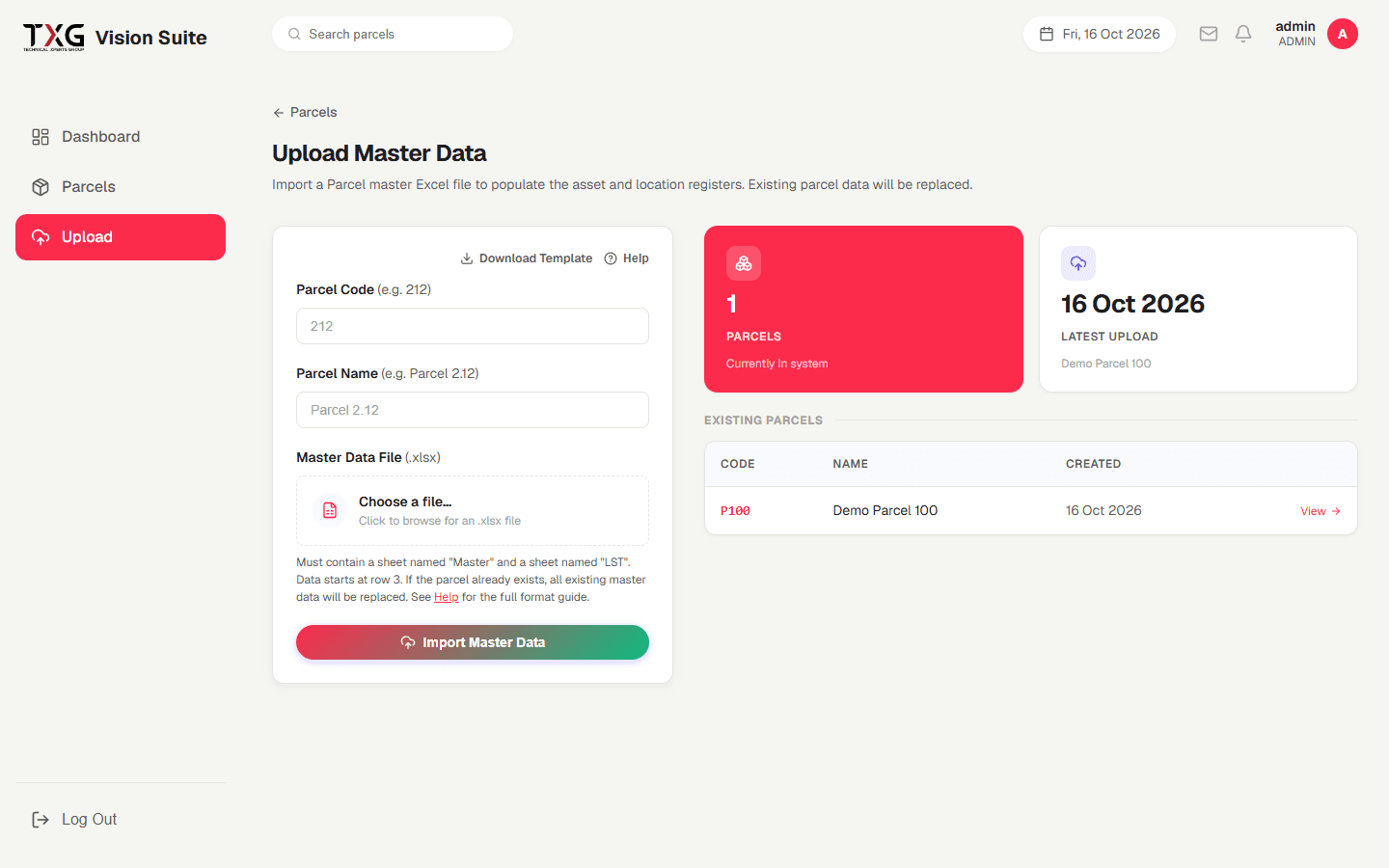Click the NAME column header
Viewport: 1389px width, 868px height.
(851, 464)
